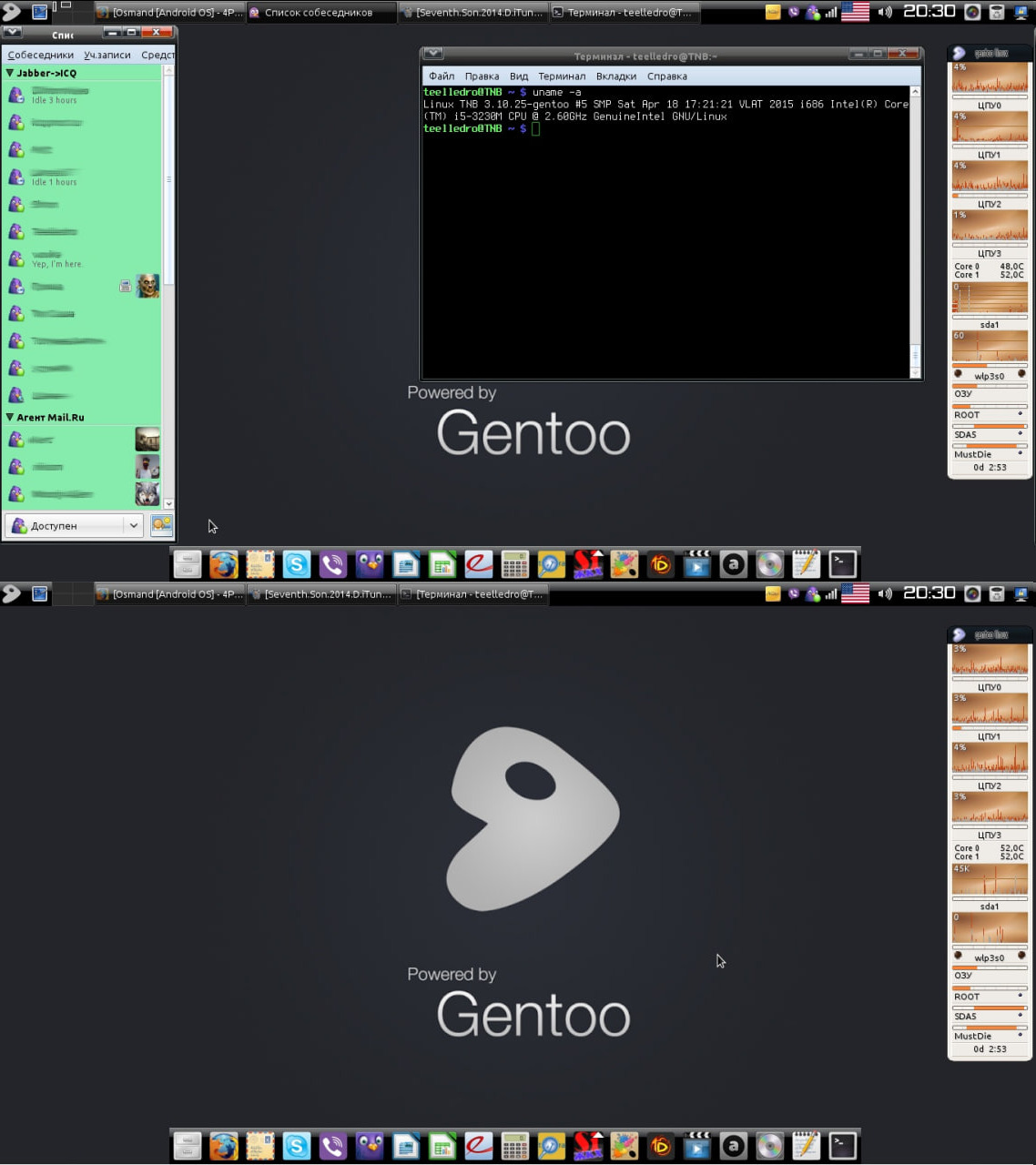Open Skype from the dock beneath the buddy list

click(297, 565)
